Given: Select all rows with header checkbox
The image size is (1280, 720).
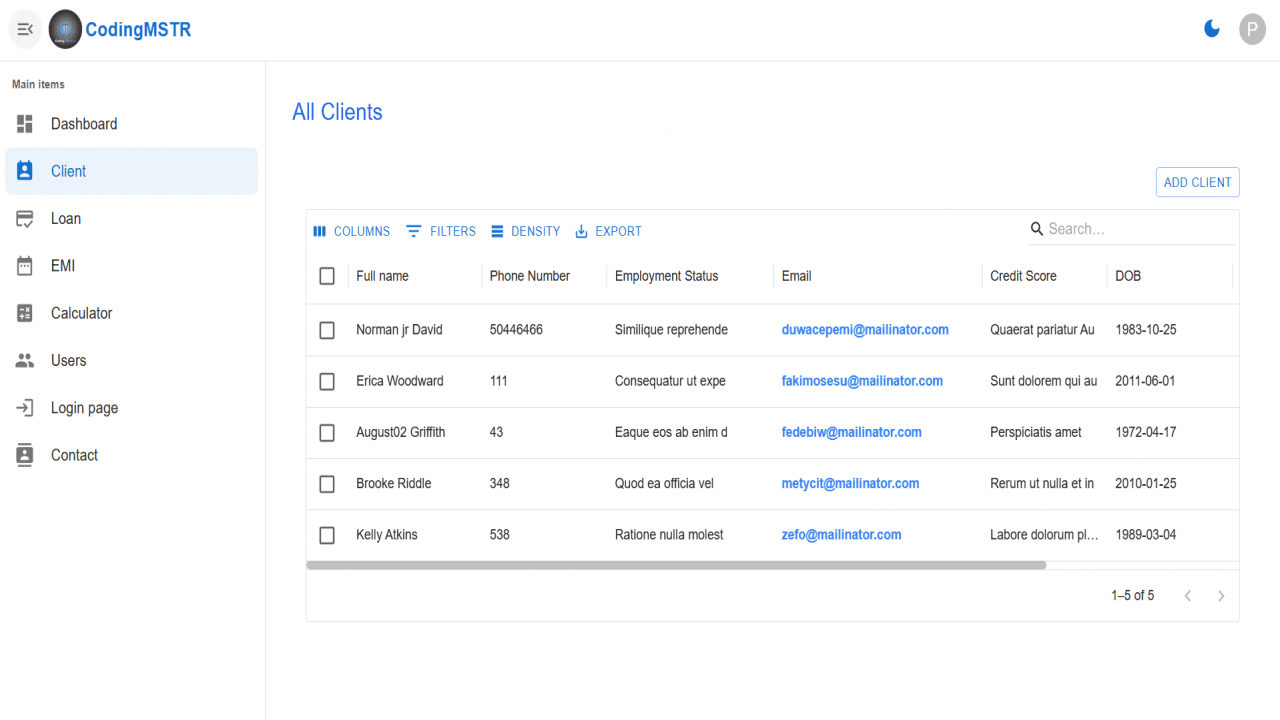Looking at the screenshot, I should click(327, 276).
